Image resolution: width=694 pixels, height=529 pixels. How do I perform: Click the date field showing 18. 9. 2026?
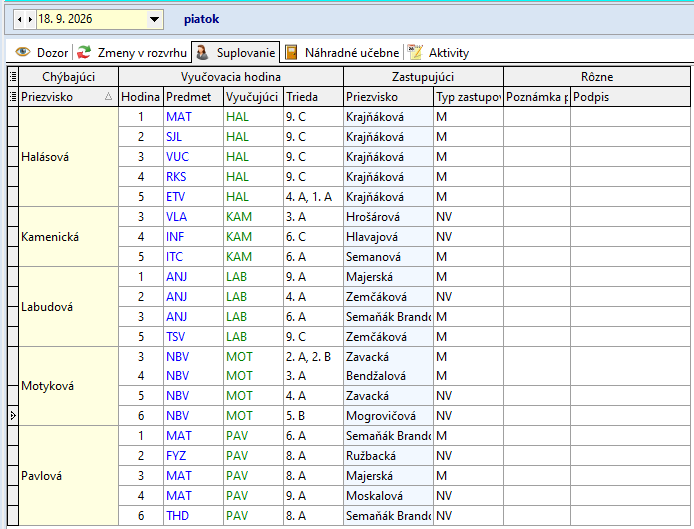click(92, 19)
